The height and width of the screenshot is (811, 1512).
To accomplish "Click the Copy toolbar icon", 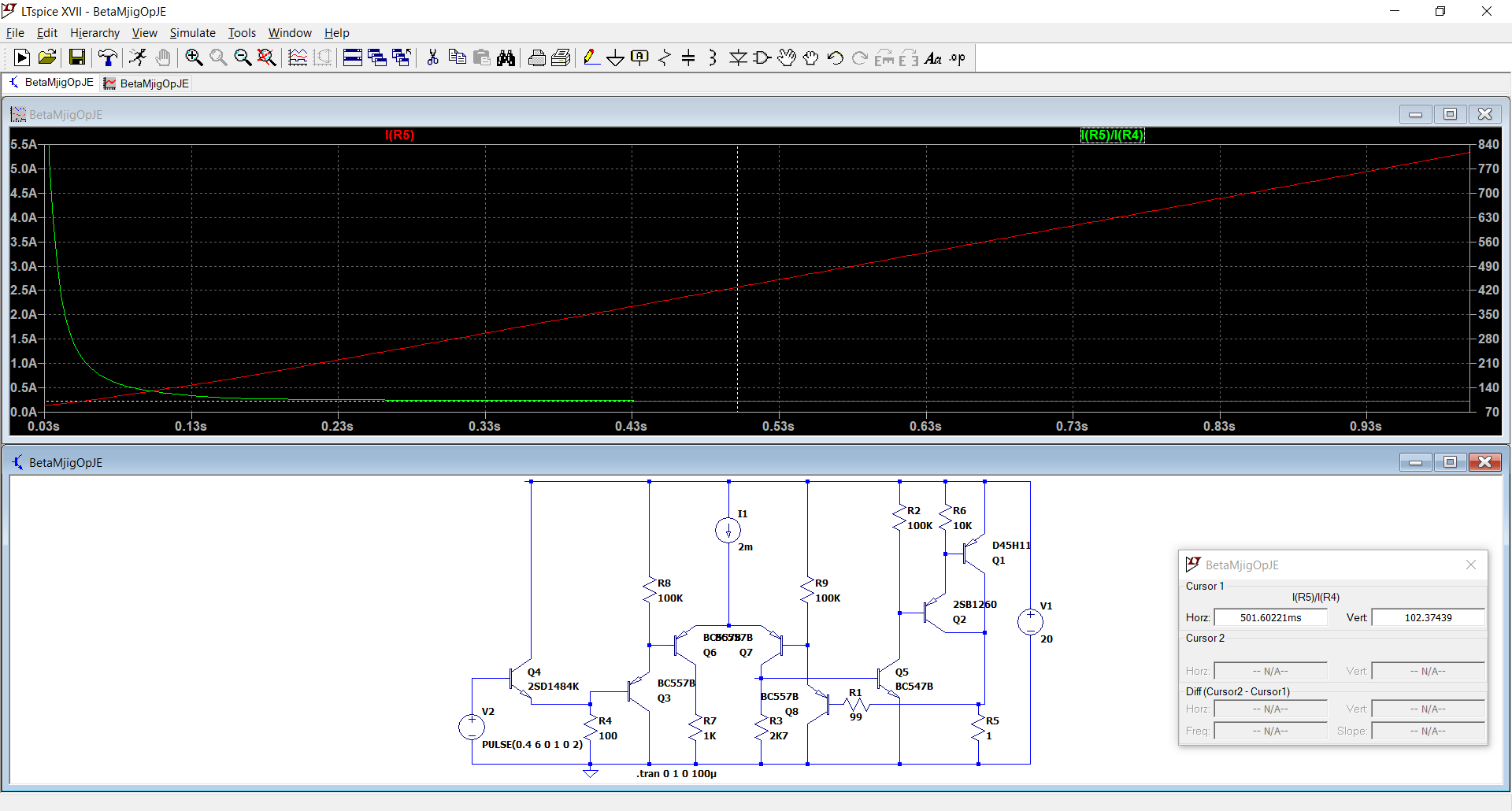I will click(x=457, y=57).
